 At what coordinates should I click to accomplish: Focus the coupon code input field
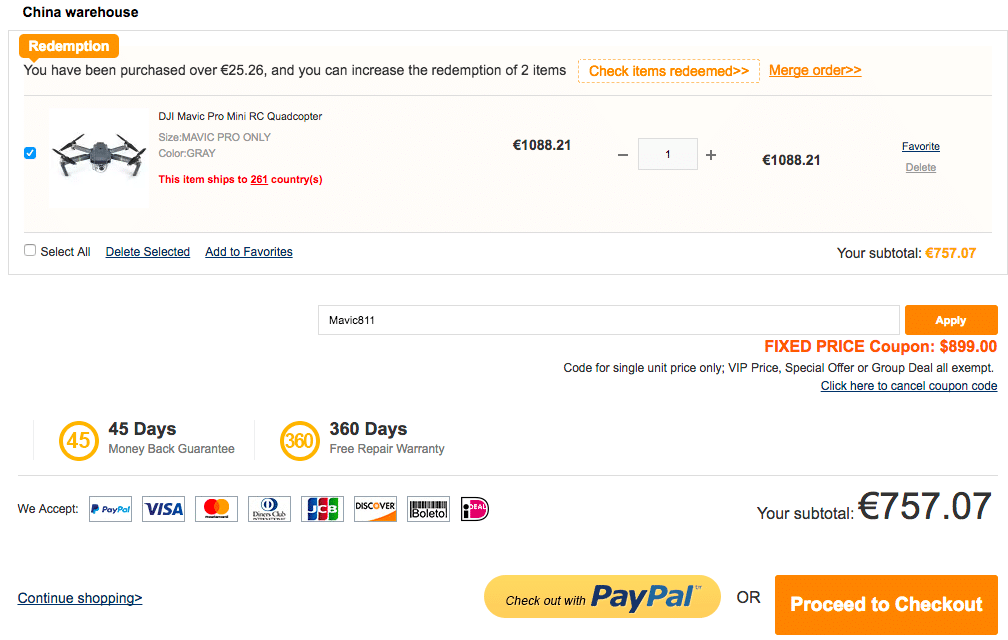click(609, 320)
